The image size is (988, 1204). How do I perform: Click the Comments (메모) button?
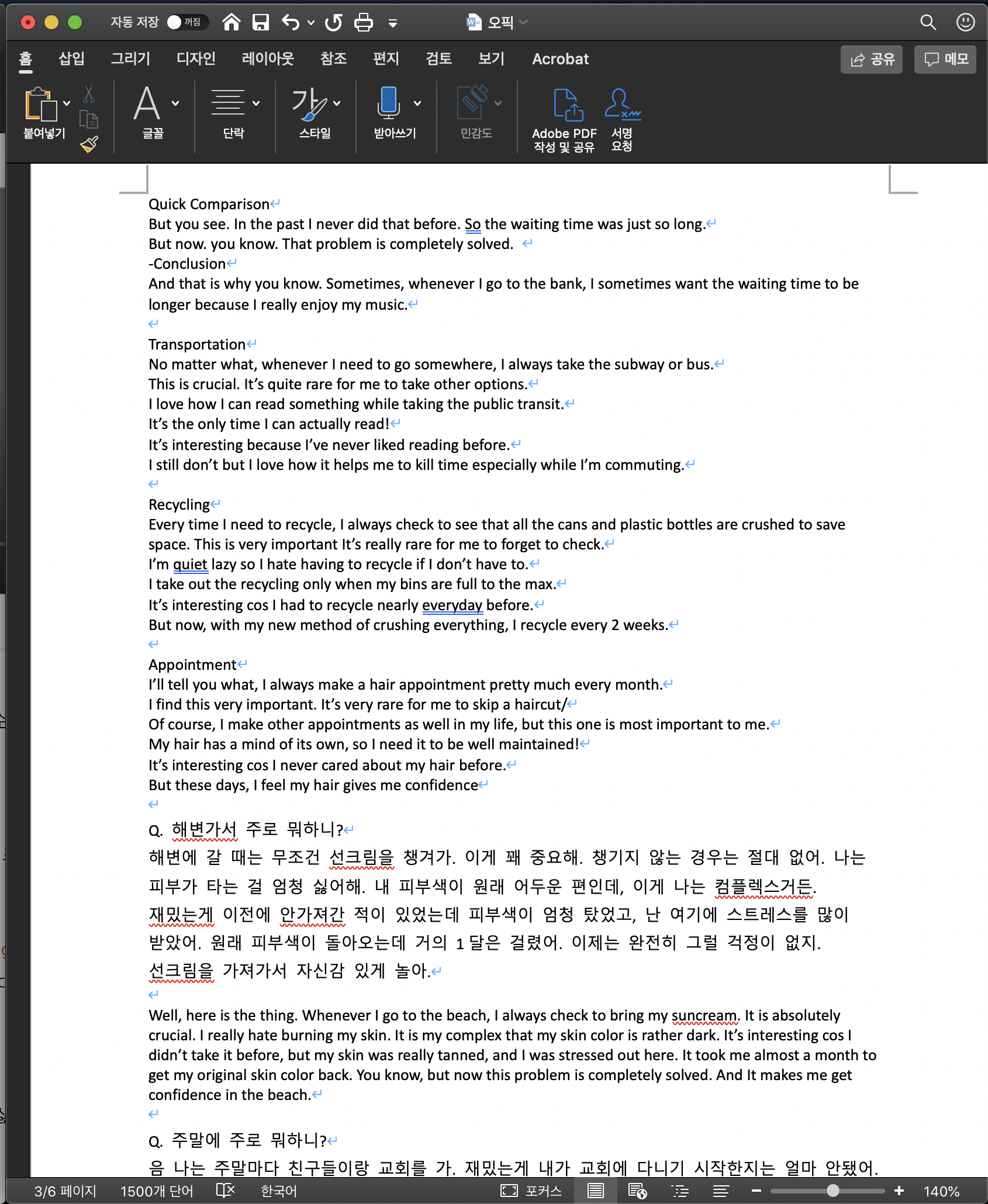tap(945, 59)
